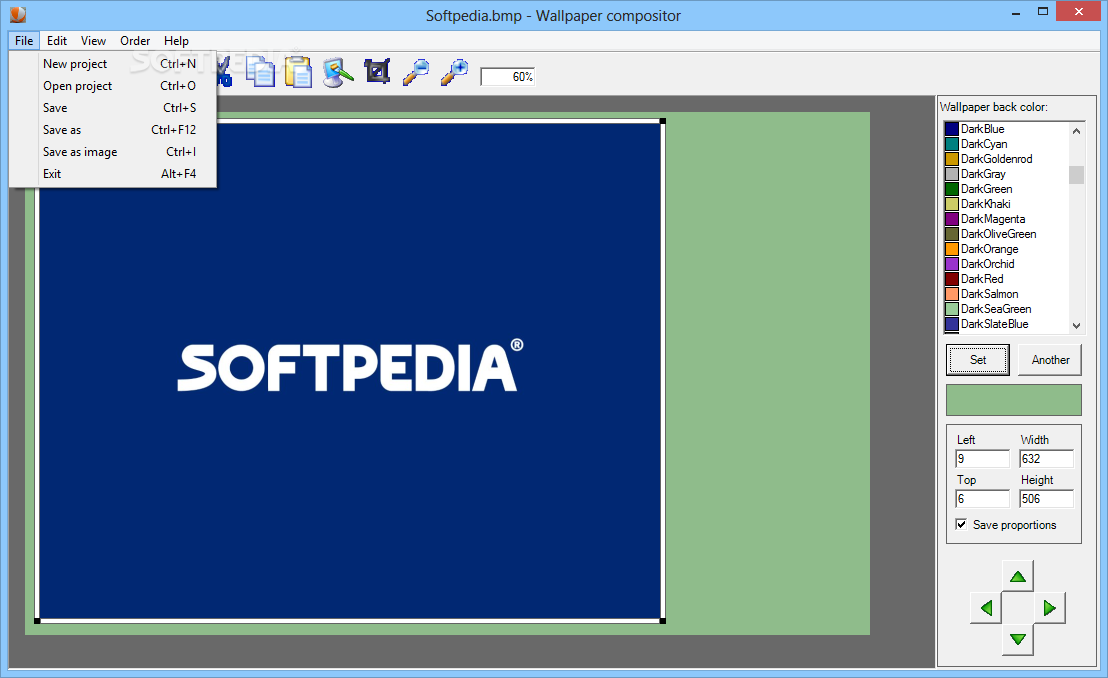Select DarkBlue color in list
1108x678 pixels.
pyautogui.click(x=1006, y=129)
